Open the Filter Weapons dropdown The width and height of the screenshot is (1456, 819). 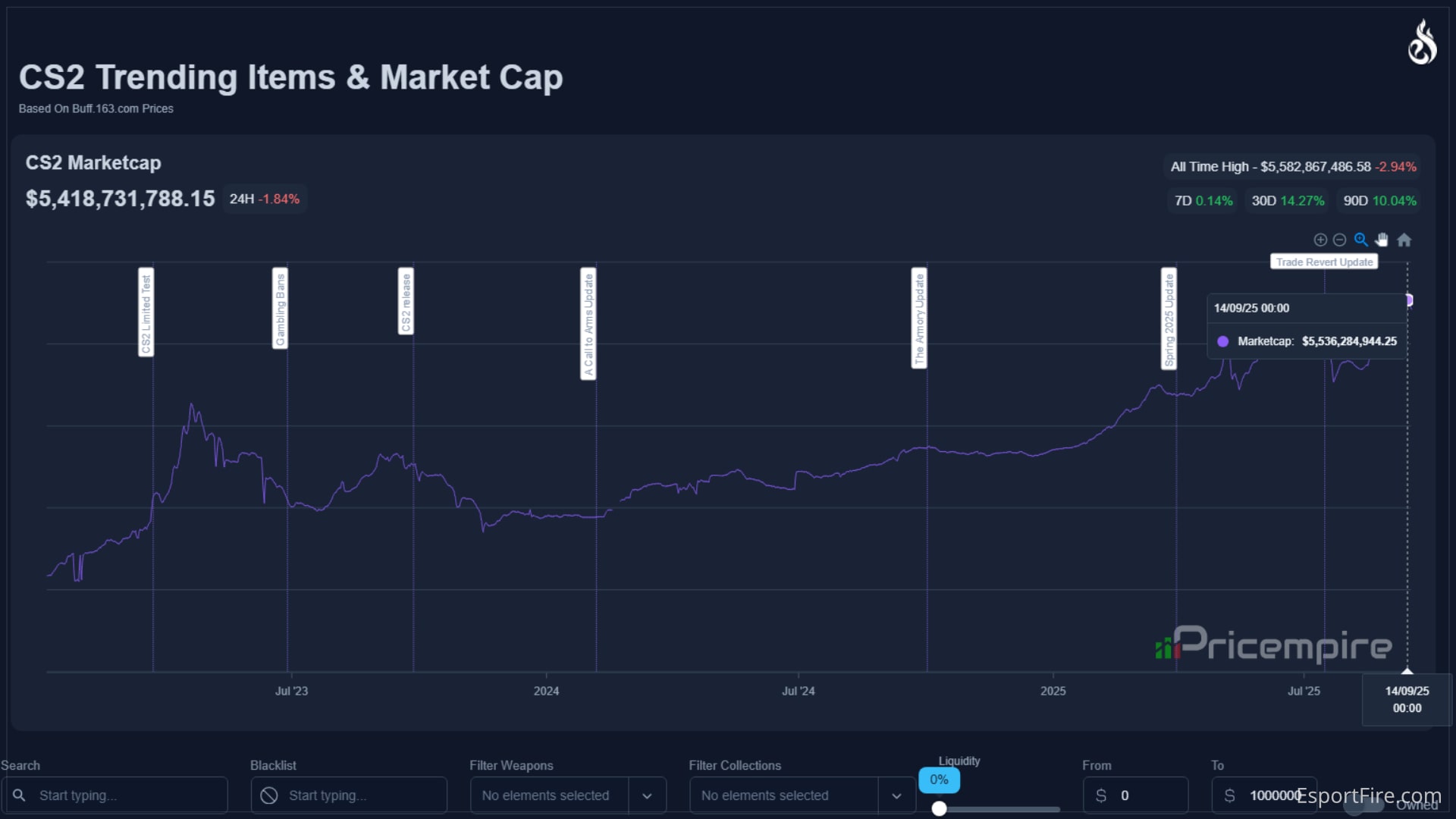[648, 795]
